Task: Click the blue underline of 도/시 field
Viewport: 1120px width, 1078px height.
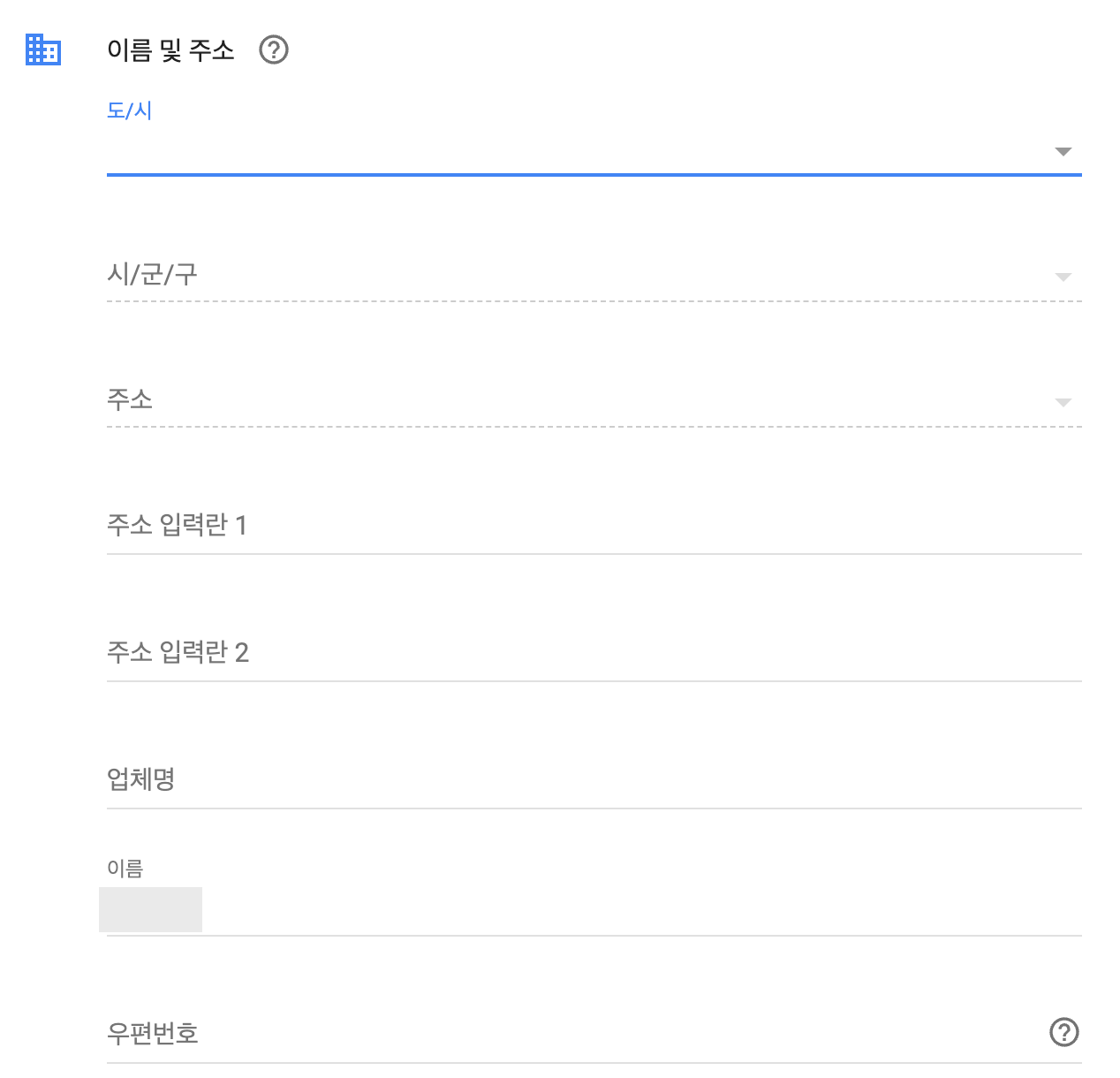Action: pyautogui.click(x=594, y=175)
